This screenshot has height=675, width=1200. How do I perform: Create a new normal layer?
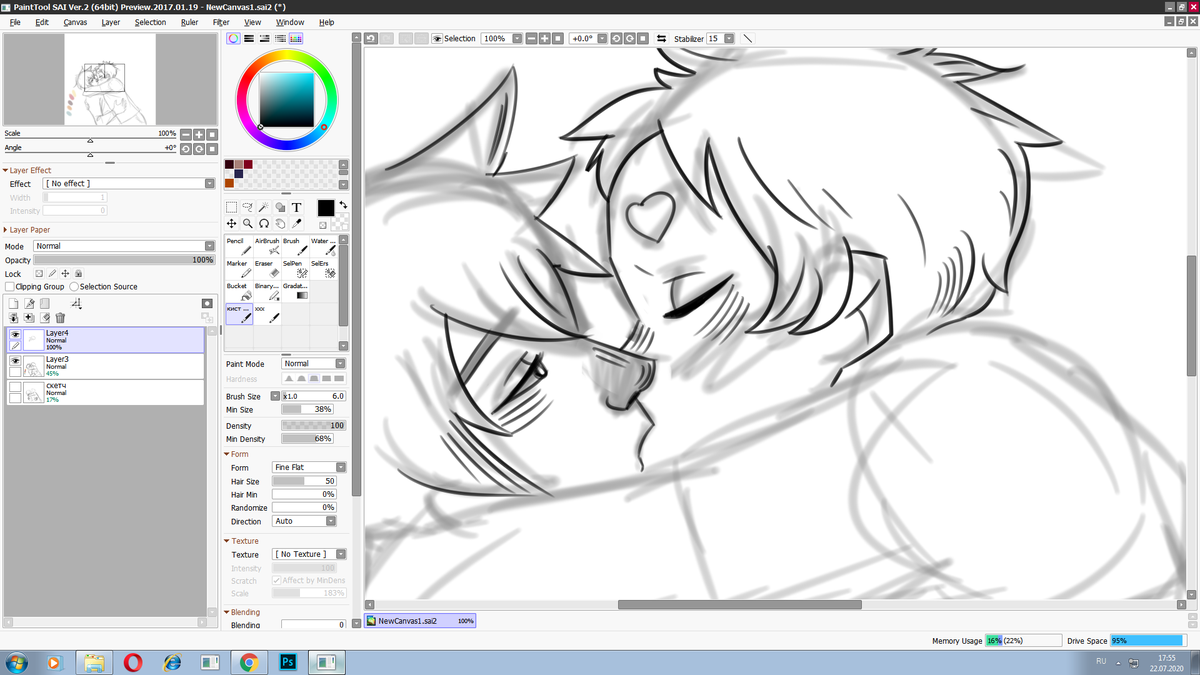14,303
